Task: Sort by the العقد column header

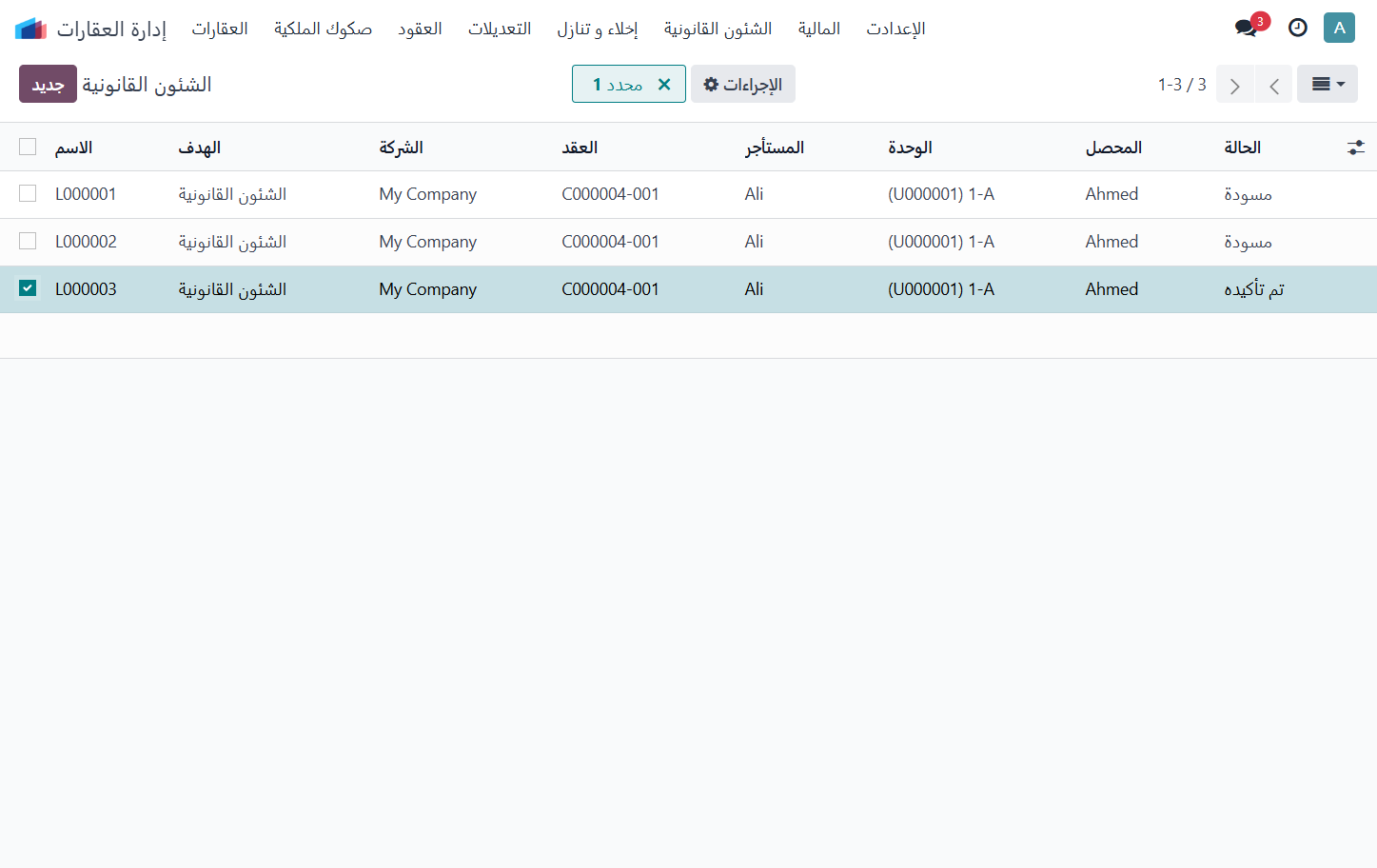Action: point(580,148)
